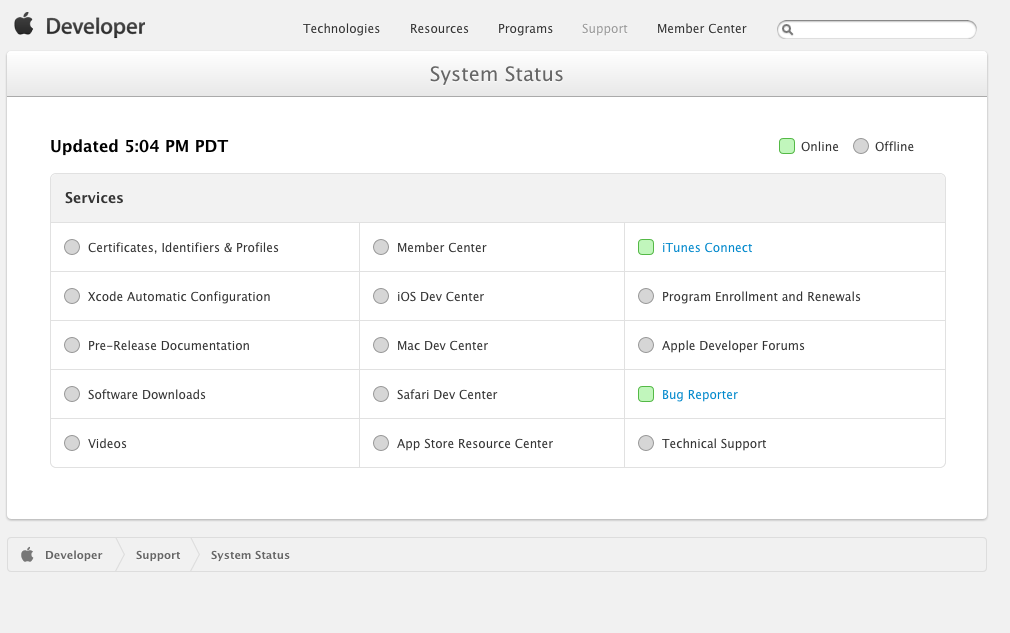Screen dimensions: 1010x633
Task: Focus the search field in header
Action: point(884,30)
